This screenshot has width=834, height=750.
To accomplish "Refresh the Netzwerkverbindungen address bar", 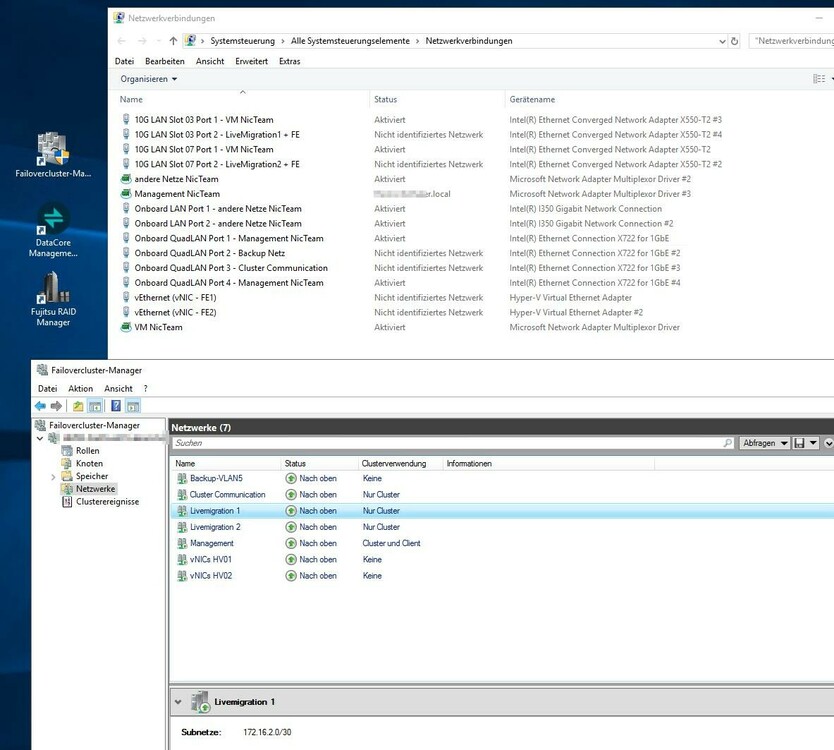I will point(736,41).
